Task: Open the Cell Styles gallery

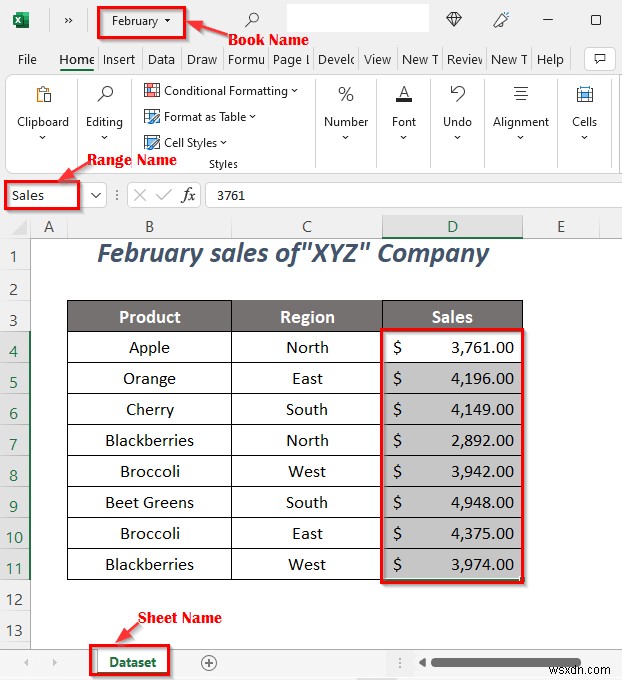Action: click(185, 143)
